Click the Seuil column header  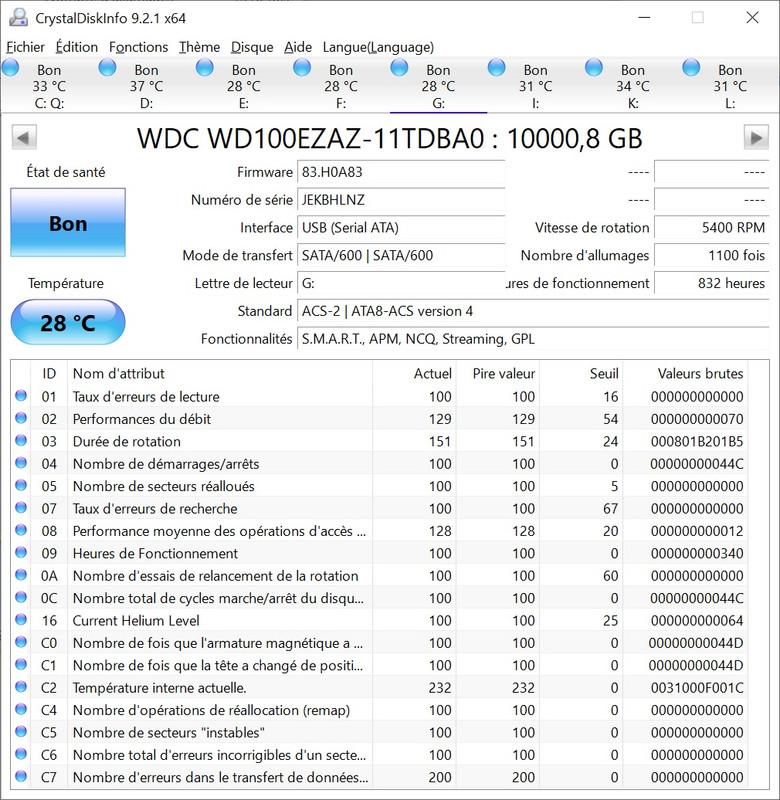[x=581, y=373]
